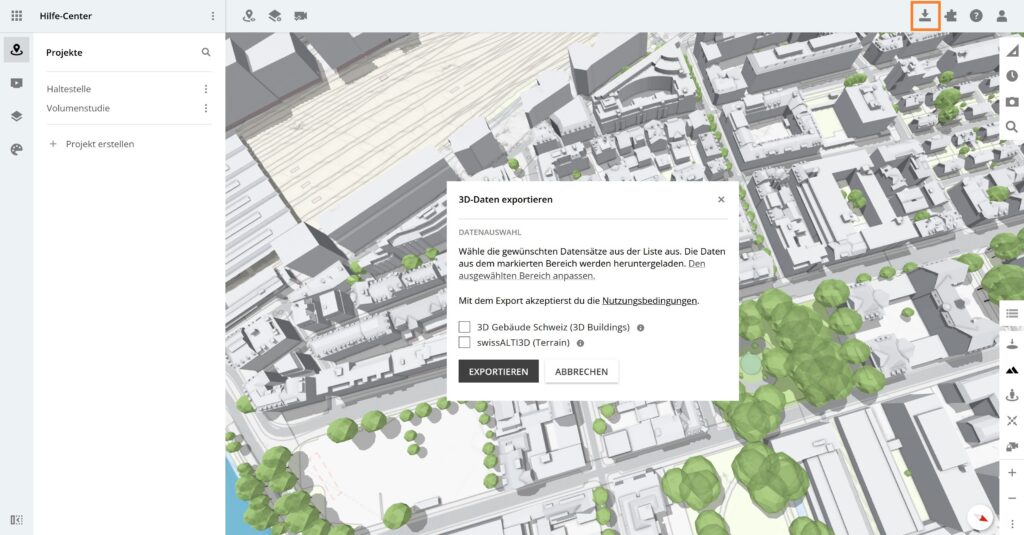Click the clock time-of-day icon
The width and height of the screenshot is (1024, 535).
tap(1012, 76)
